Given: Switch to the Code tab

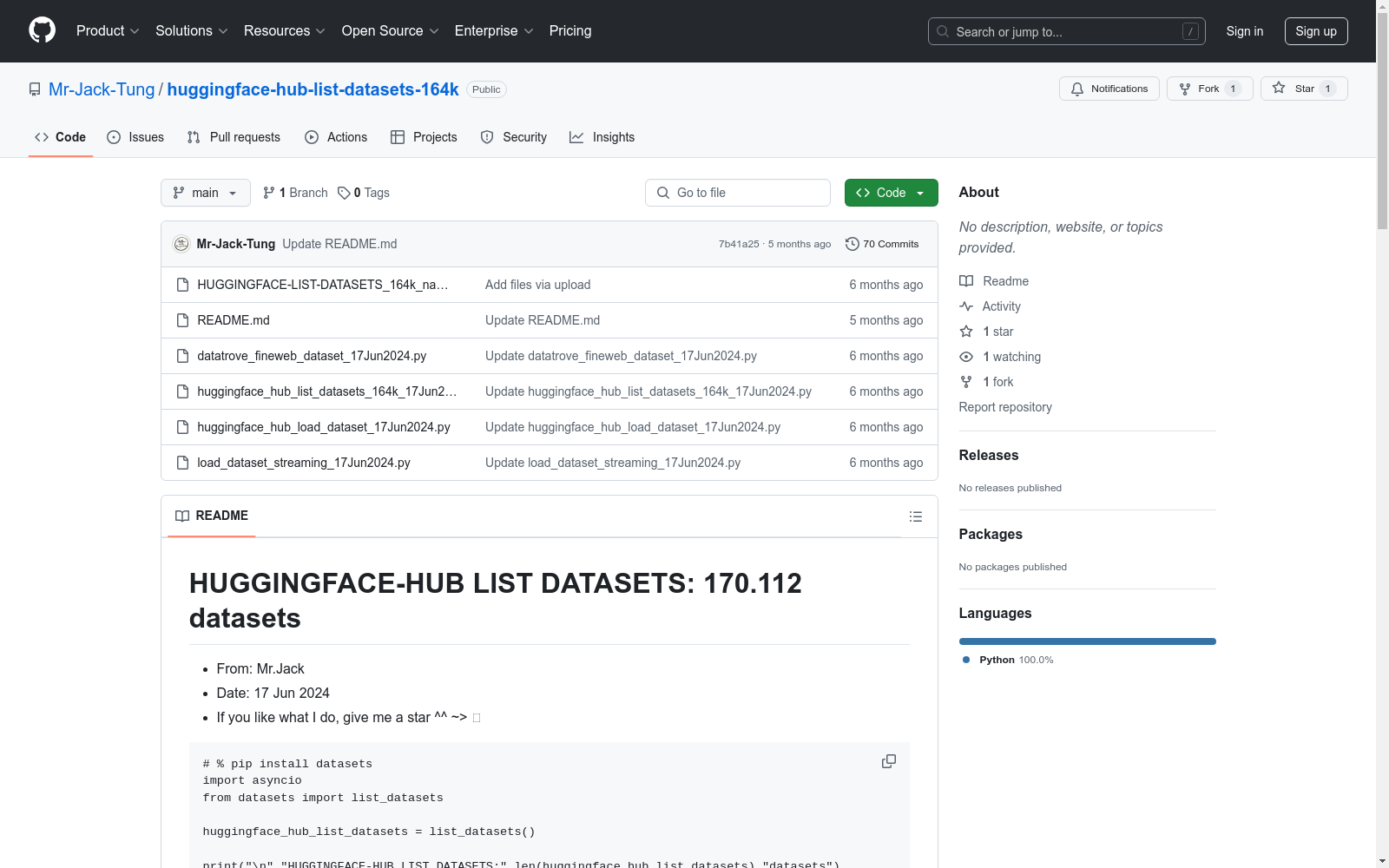Looking at the screenshot, I should (60, 137).
